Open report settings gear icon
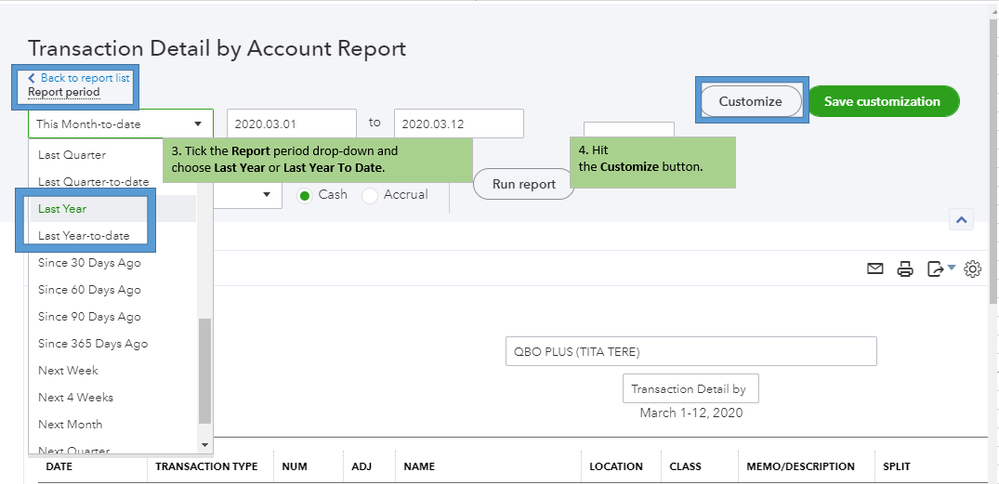The width and height of the screenshot is (999, 484). (972, 268)
